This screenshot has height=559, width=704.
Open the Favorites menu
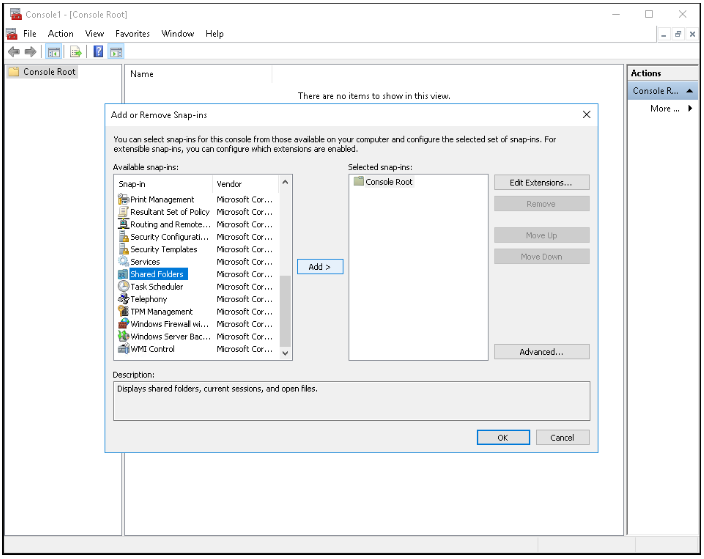tap(132, 34)
